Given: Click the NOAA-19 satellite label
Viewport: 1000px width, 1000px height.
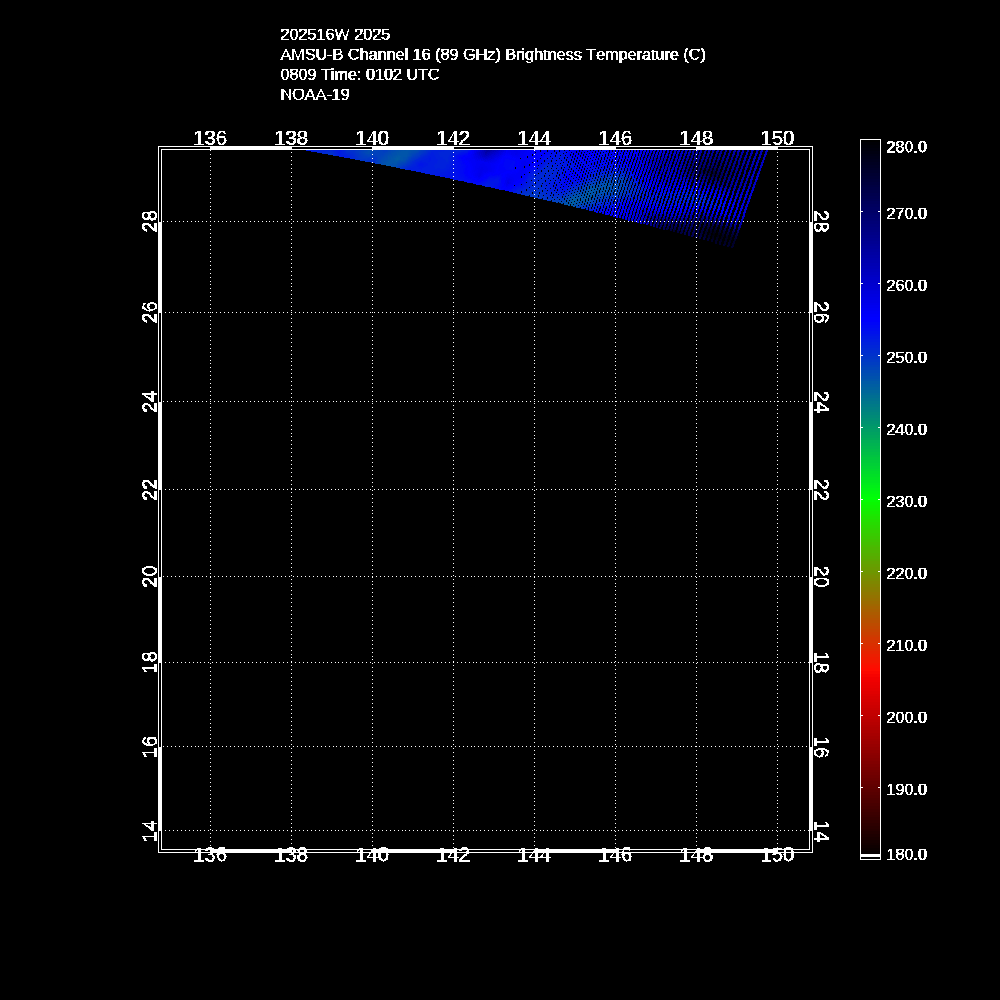Looking at the screenshot, I should pyautogui.click(x=314, y=94).
